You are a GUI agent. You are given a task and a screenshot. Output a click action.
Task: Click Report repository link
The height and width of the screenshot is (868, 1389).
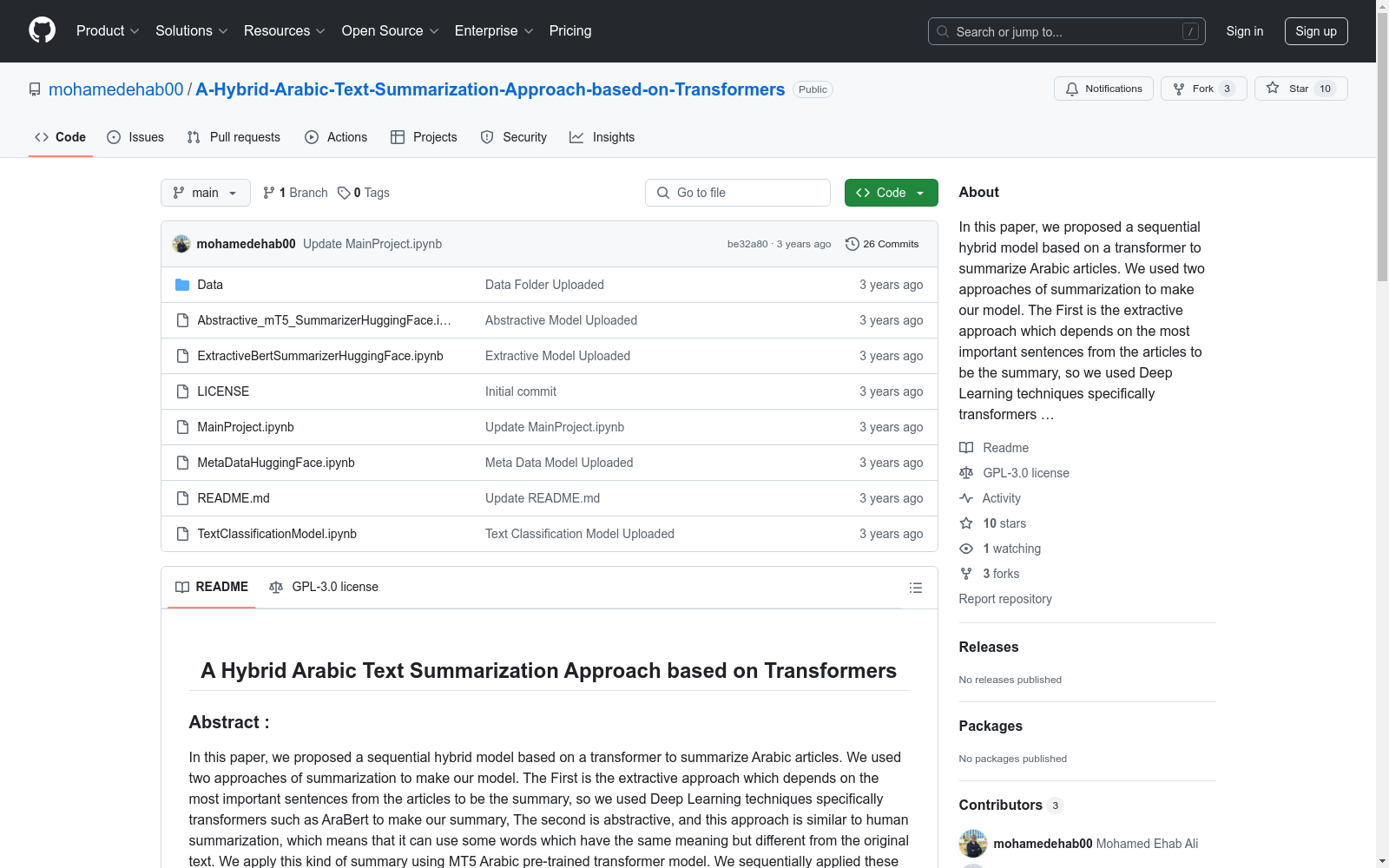click(1005, 599)
